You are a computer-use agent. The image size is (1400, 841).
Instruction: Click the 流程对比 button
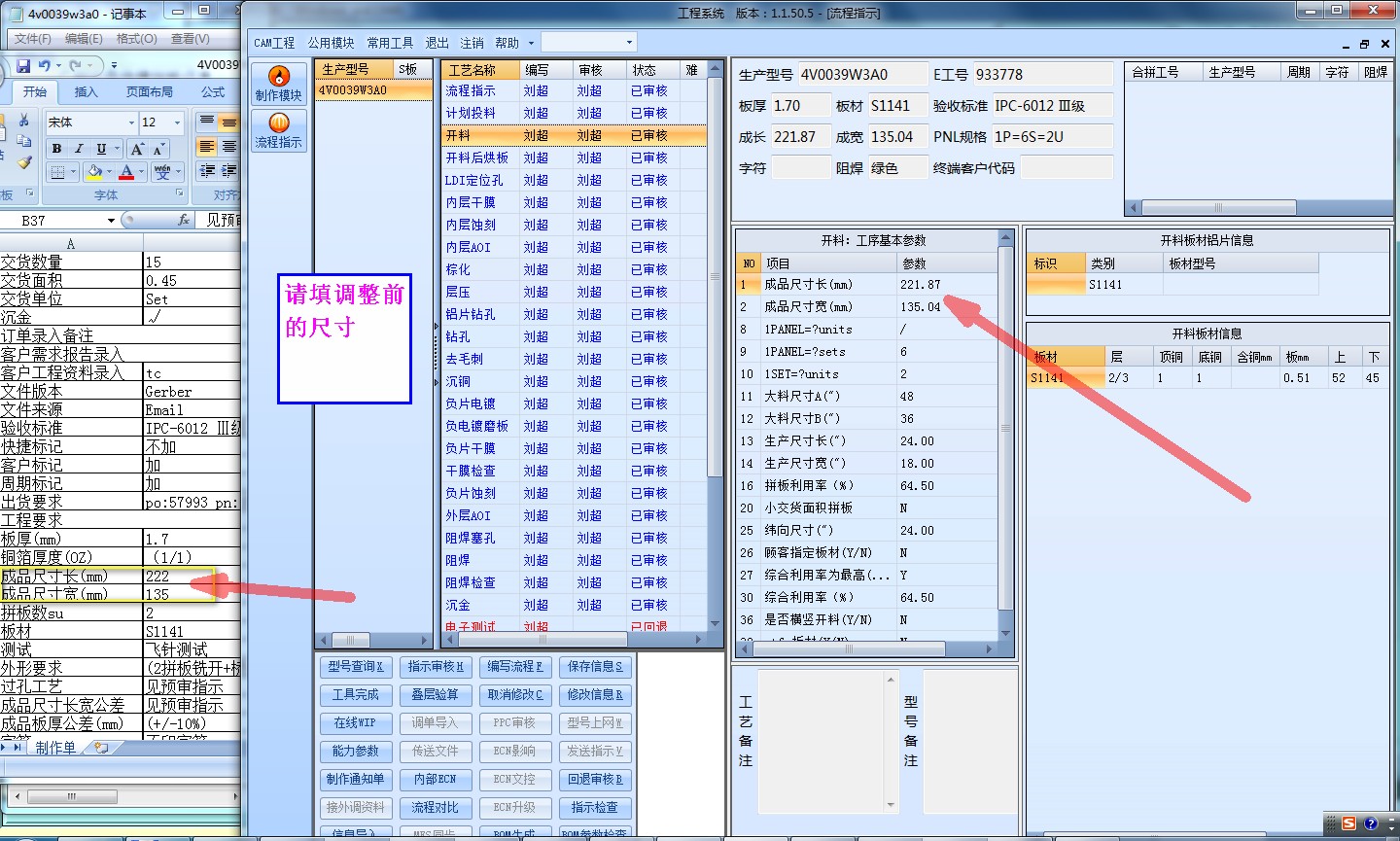(435, 808)
